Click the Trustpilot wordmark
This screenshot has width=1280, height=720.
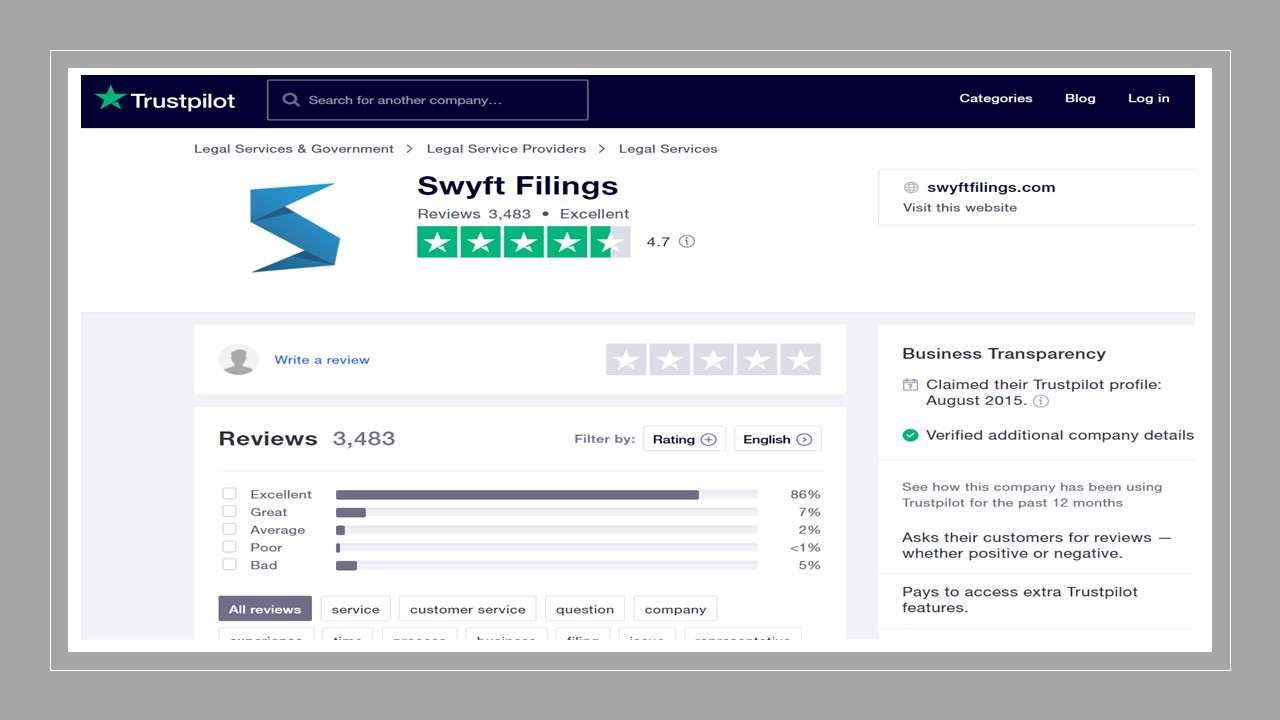(x=183, y=101)
